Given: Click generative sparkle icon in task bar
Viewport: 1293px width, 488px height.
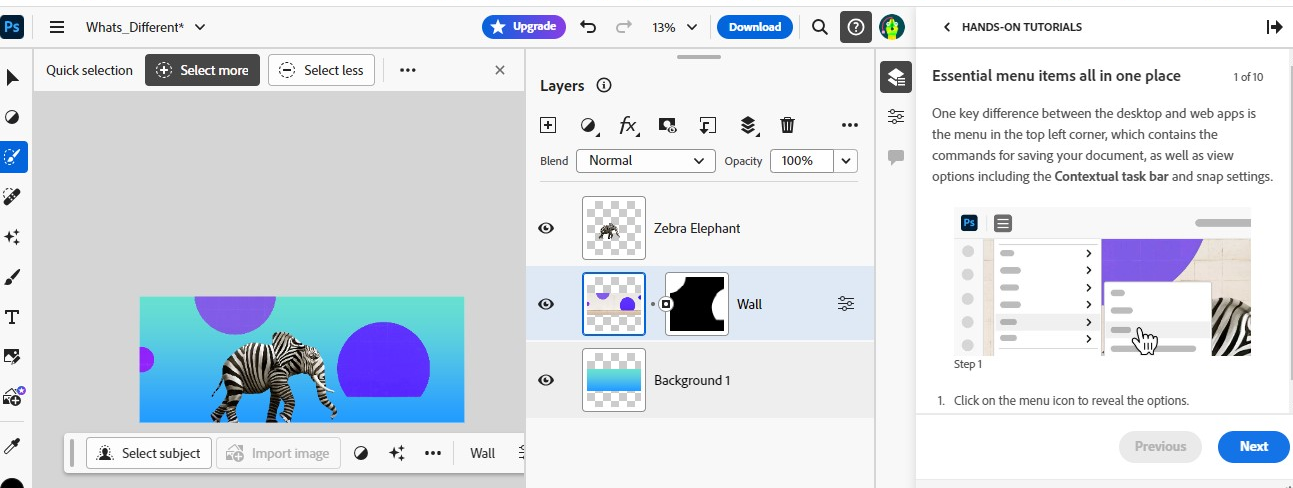Looking at the screenshot, I should (397, 453).
